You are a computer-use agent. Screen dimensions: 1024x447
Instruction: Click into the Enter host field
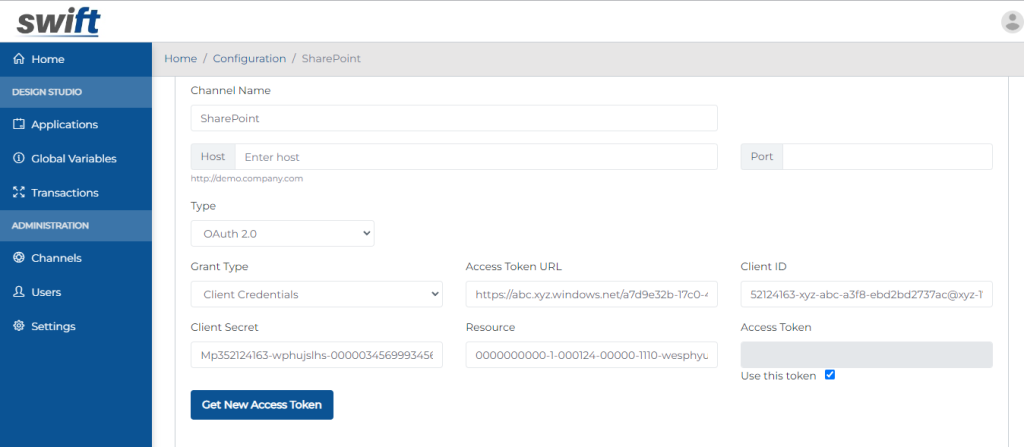click(x=476, y=157)
